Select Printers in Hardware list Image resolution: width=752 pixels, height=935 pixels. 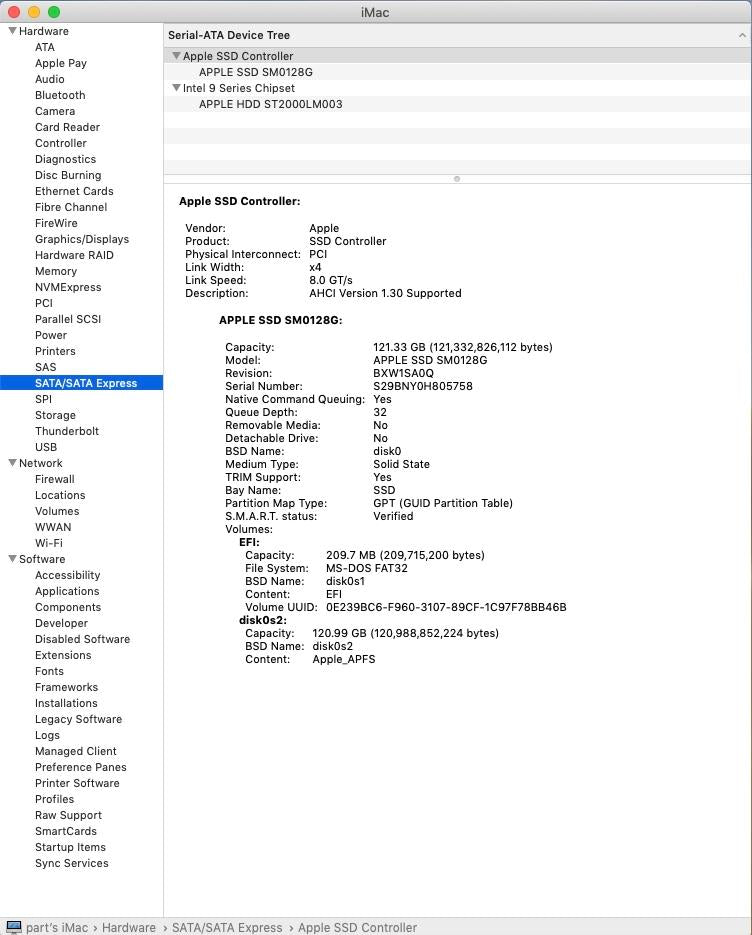tap(55, 351)
